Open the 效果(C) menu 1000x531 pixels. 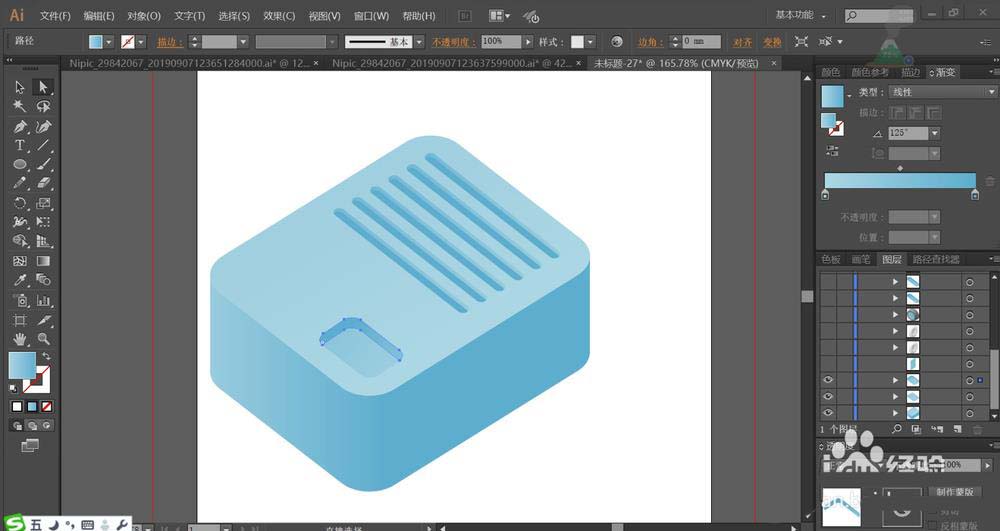click(x=279, y=16)
